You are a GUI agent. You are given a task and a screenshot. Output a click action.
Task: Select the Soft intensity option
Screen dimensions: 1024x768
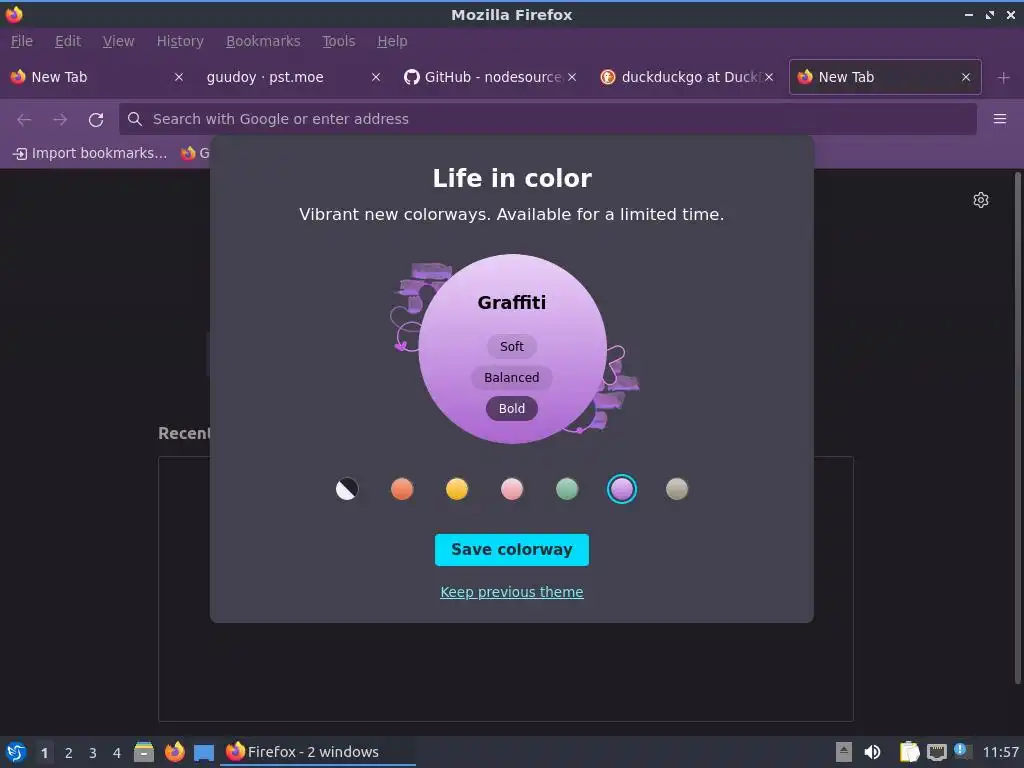point(511,347)
